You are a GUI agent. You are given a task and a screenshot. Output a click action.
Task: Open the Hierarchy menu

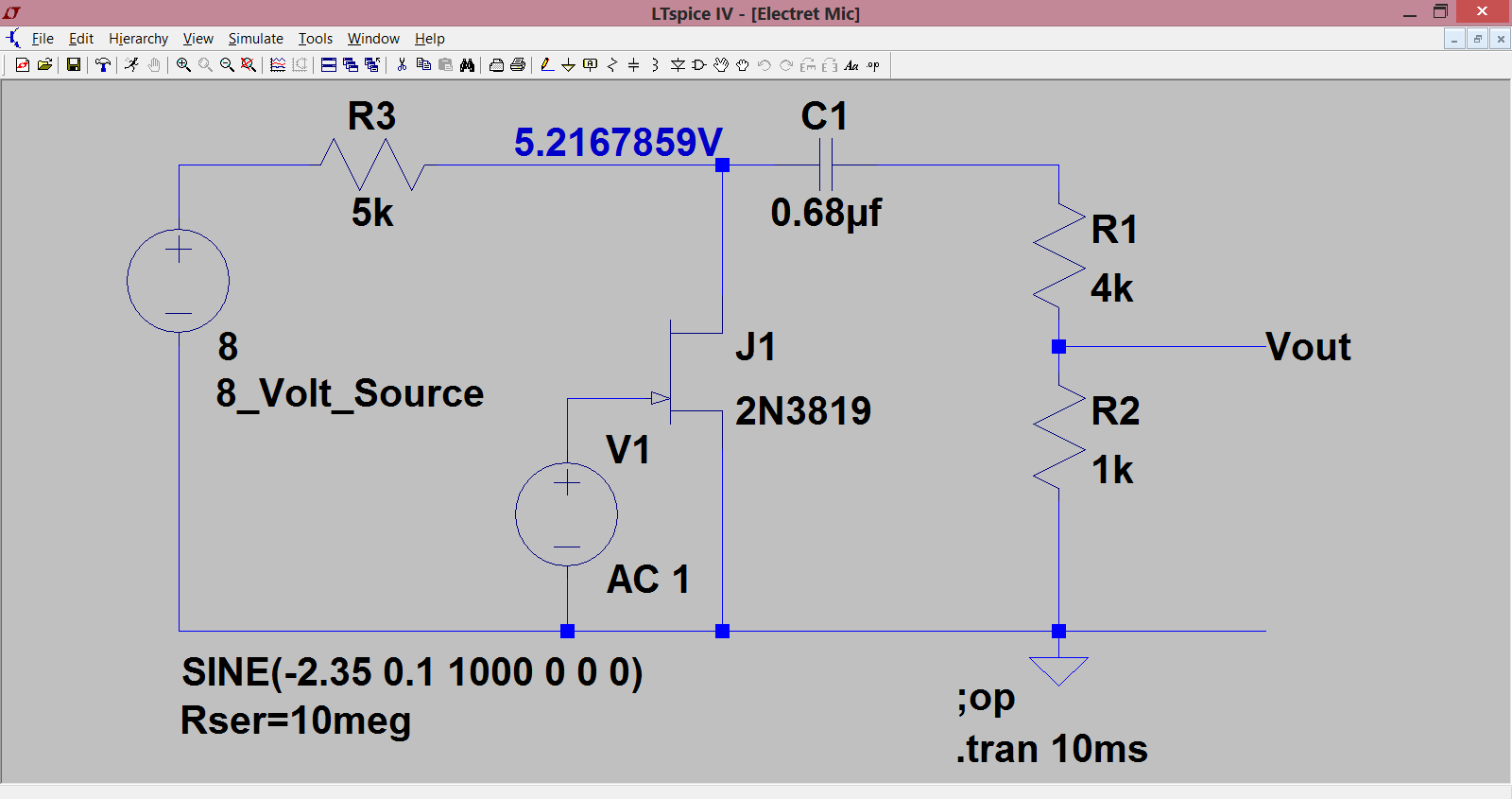click(x=138, y=39)
